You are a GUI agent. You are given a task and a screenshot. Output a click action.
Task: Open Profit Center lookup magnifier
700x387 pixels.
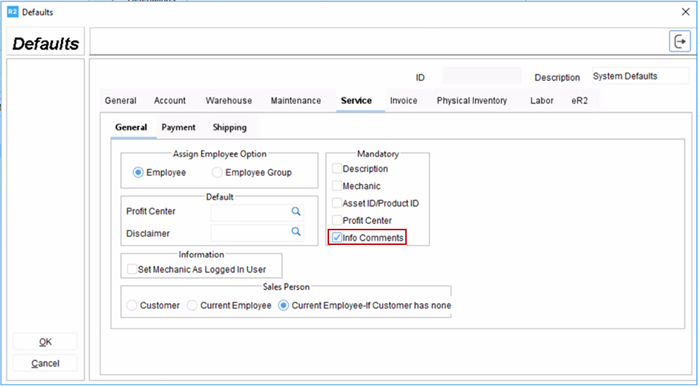click(296, 211)
